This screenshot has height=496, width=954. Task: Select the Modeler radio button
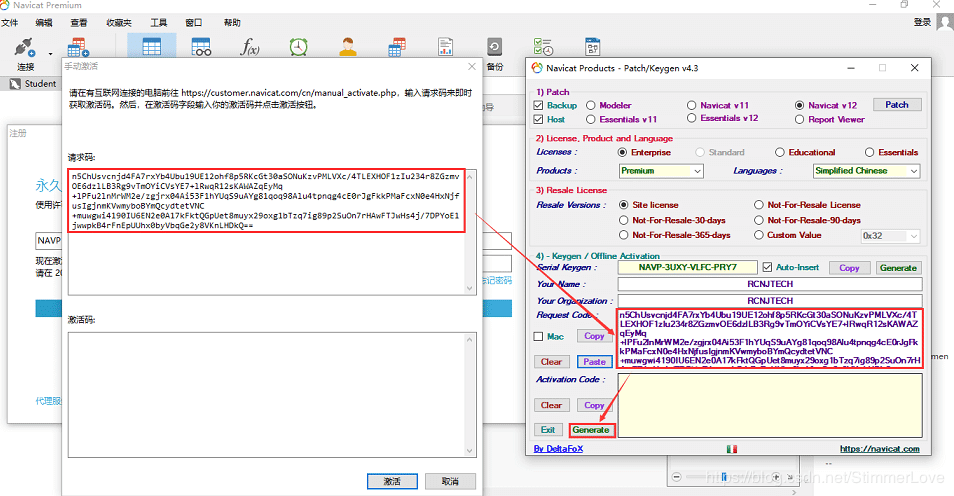[591, 105]
